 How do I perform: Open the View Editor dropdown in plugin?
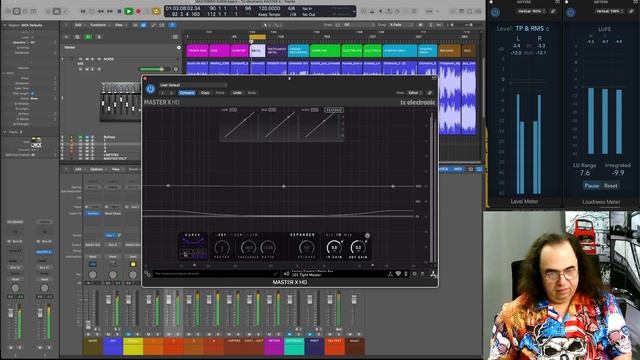click(x=415, y=93)
